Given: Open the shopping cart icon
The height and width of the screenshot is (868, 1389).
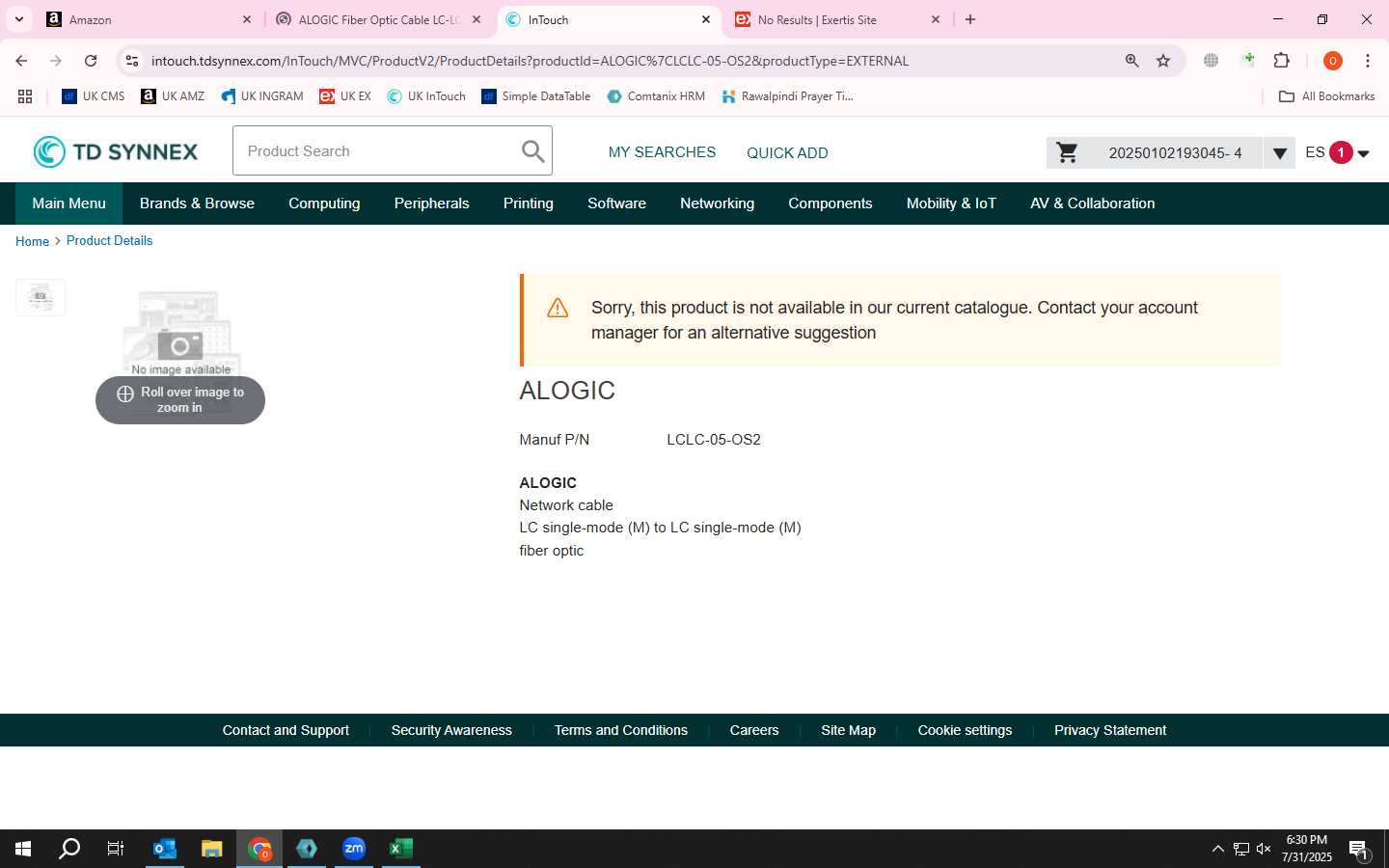Looking at the screenshot, I should click(x=1067, y=152).
